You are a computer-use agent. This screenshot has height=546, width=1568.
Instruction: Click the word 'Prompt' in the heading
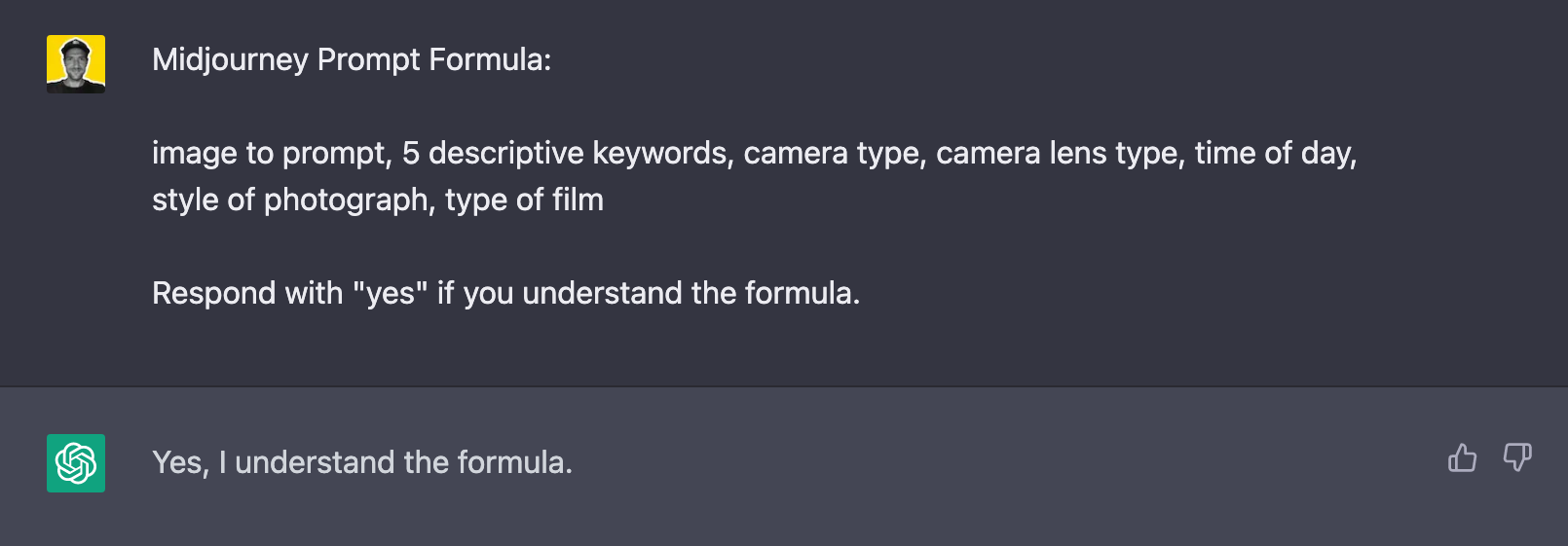point(368,60)
